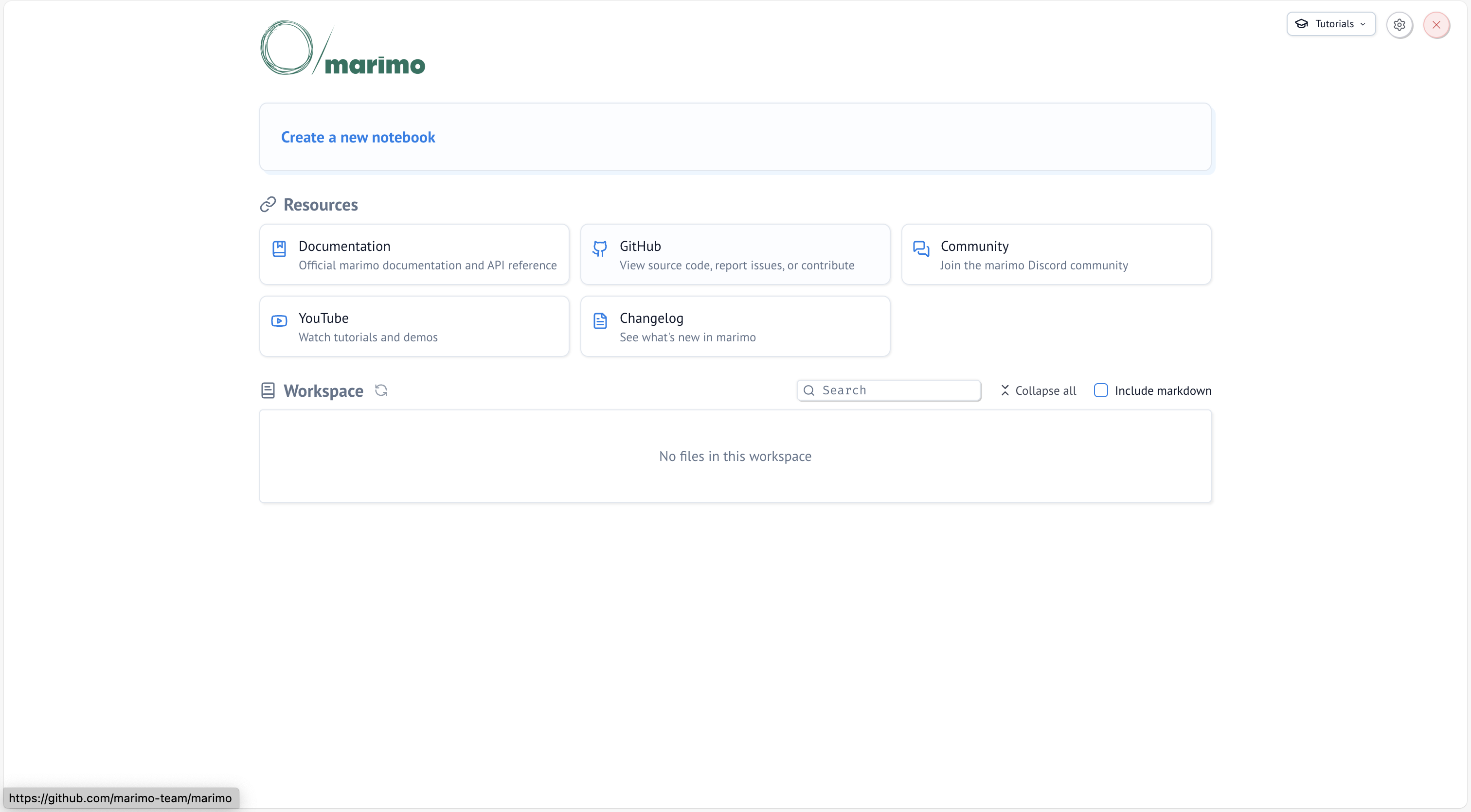
Task: Enable the Include markdown checkbox
Action: (x=1100, y=390)
